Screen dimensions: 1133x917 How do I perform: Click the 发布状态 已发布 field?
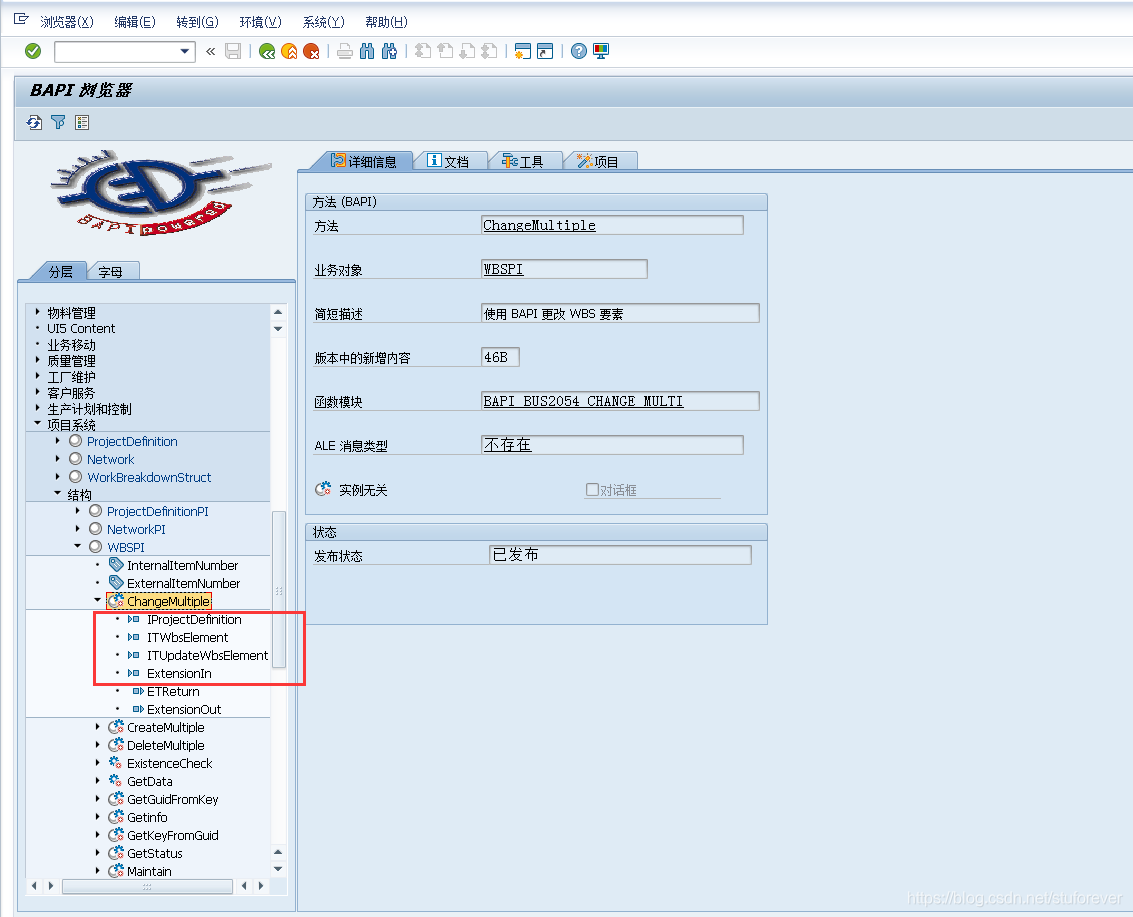[620, 555]
